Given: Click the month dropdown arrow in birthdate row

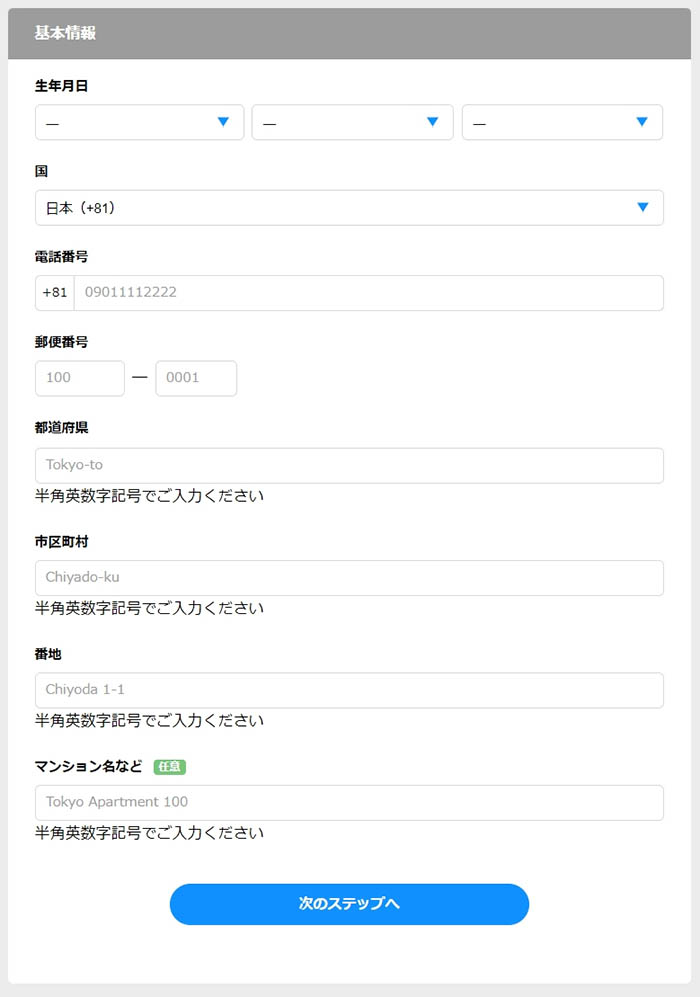Looking at the screenshot, I should [x=432, y=122].
